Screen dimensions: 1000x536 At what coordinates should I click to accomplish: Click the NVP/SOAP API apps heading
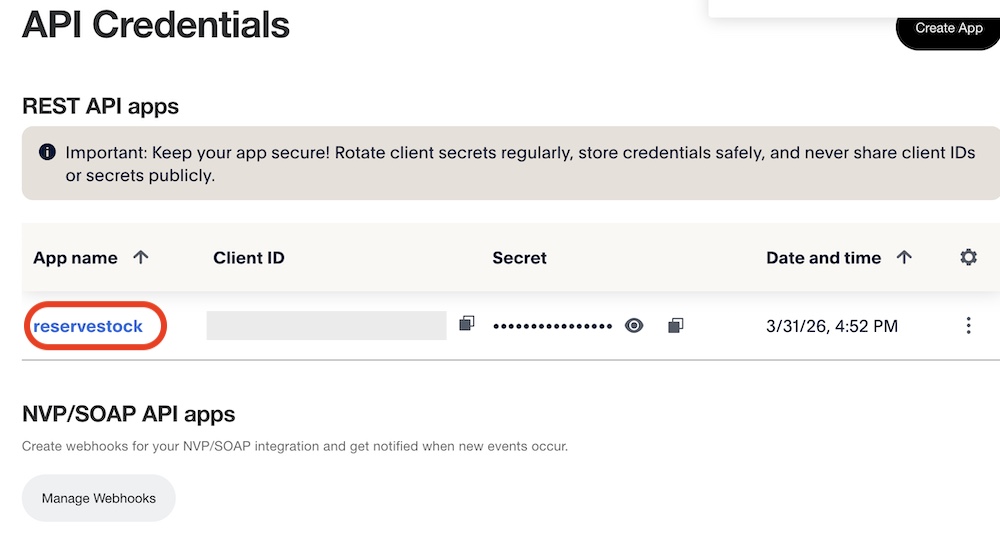tap(128, 414)
